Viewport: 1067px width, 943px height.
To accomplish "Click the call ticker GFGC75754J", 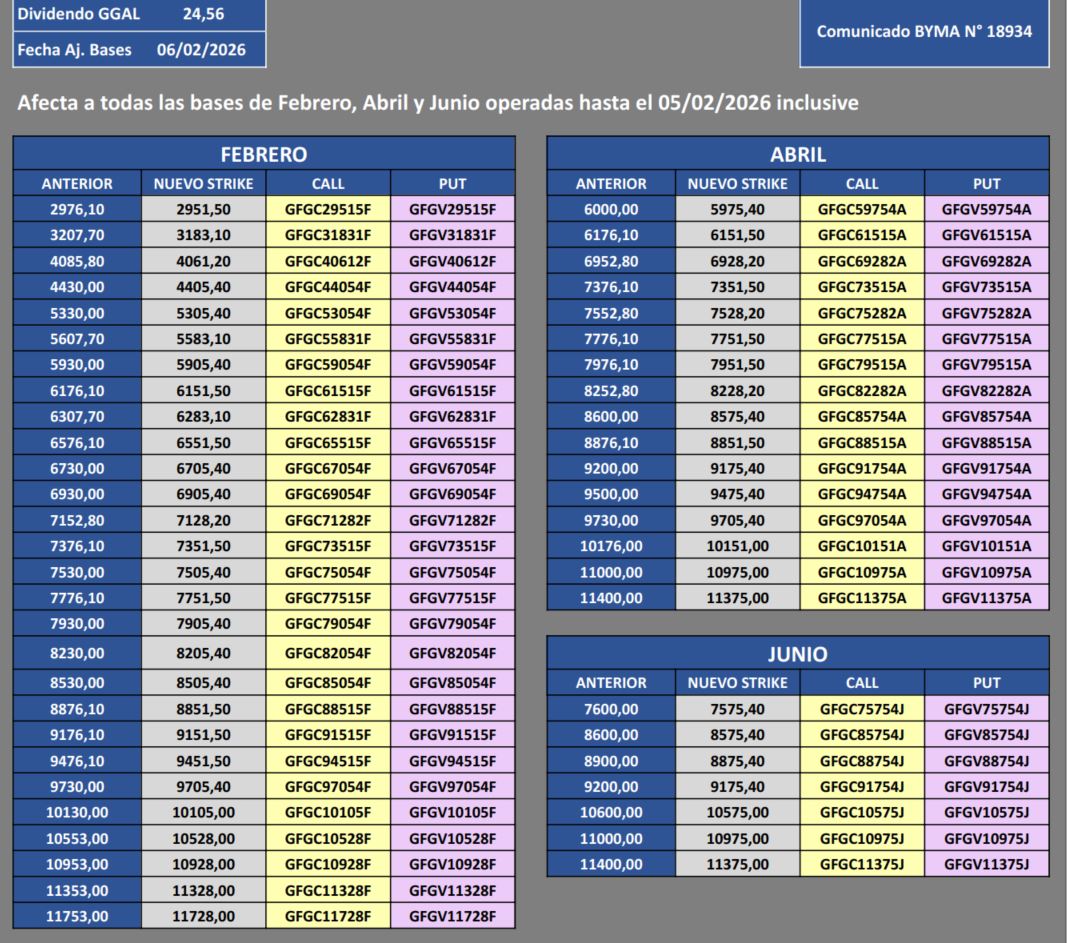I will 861,708.
